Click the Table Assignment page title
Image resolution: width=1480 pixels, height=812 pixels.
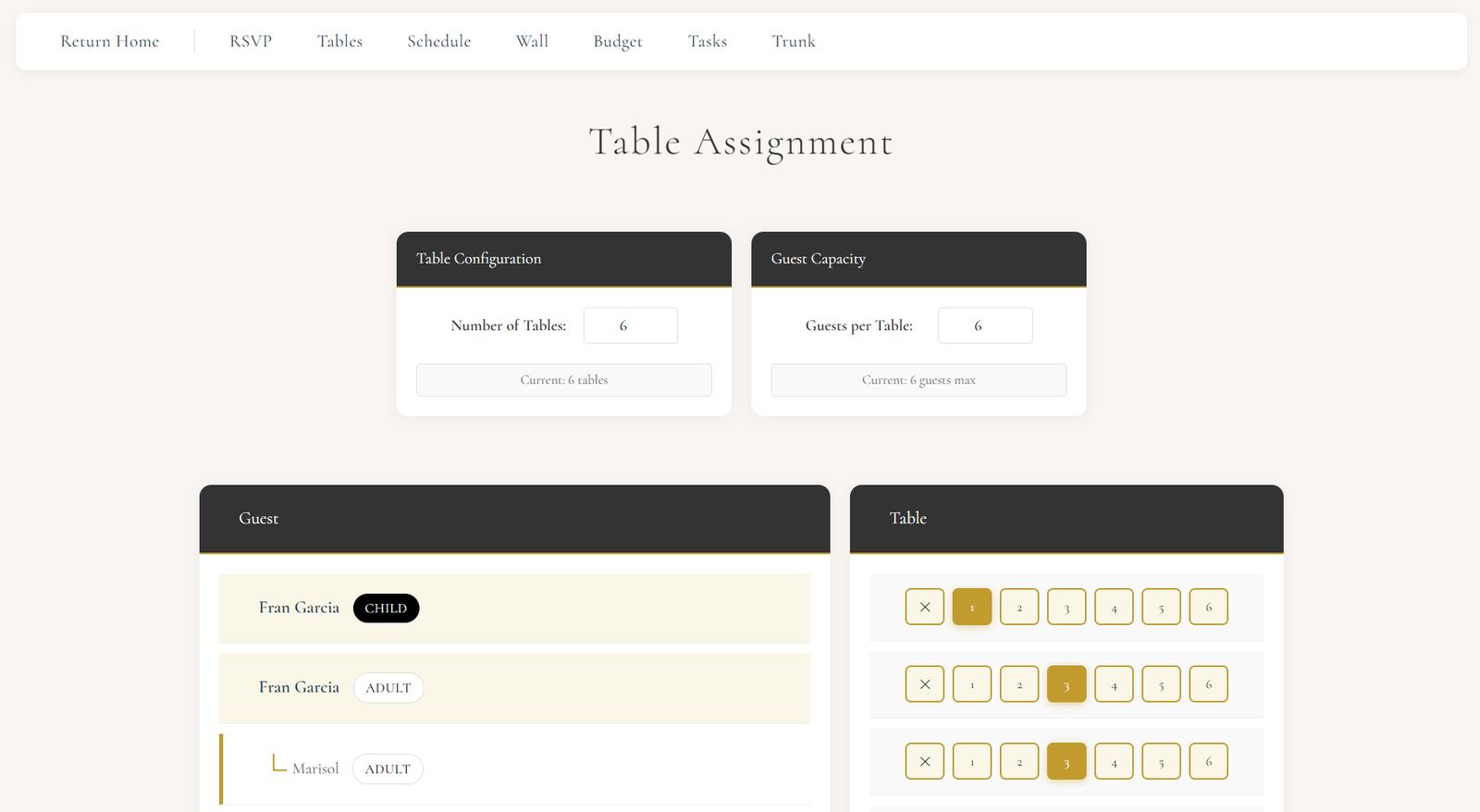[741, 142]
